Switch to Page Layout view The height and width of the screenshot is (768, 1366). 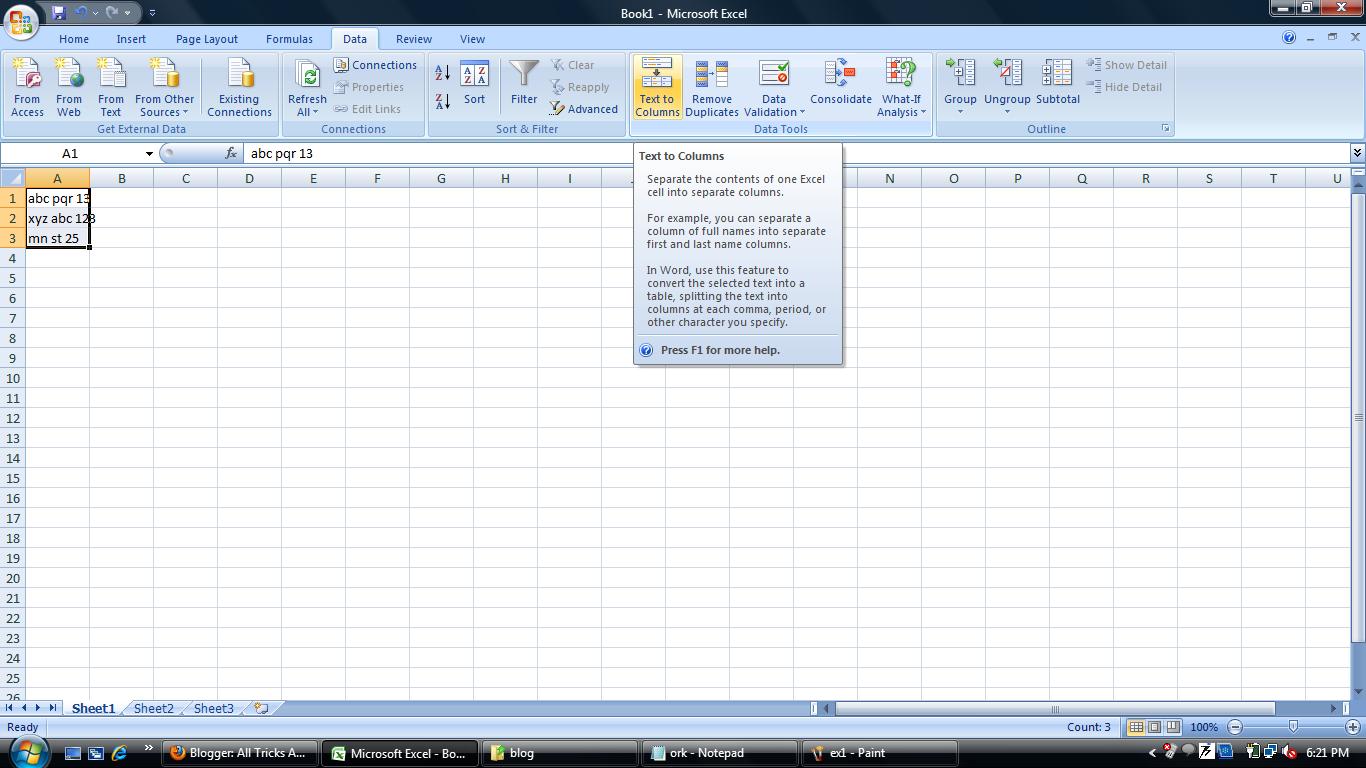(x=1155, y=727)
